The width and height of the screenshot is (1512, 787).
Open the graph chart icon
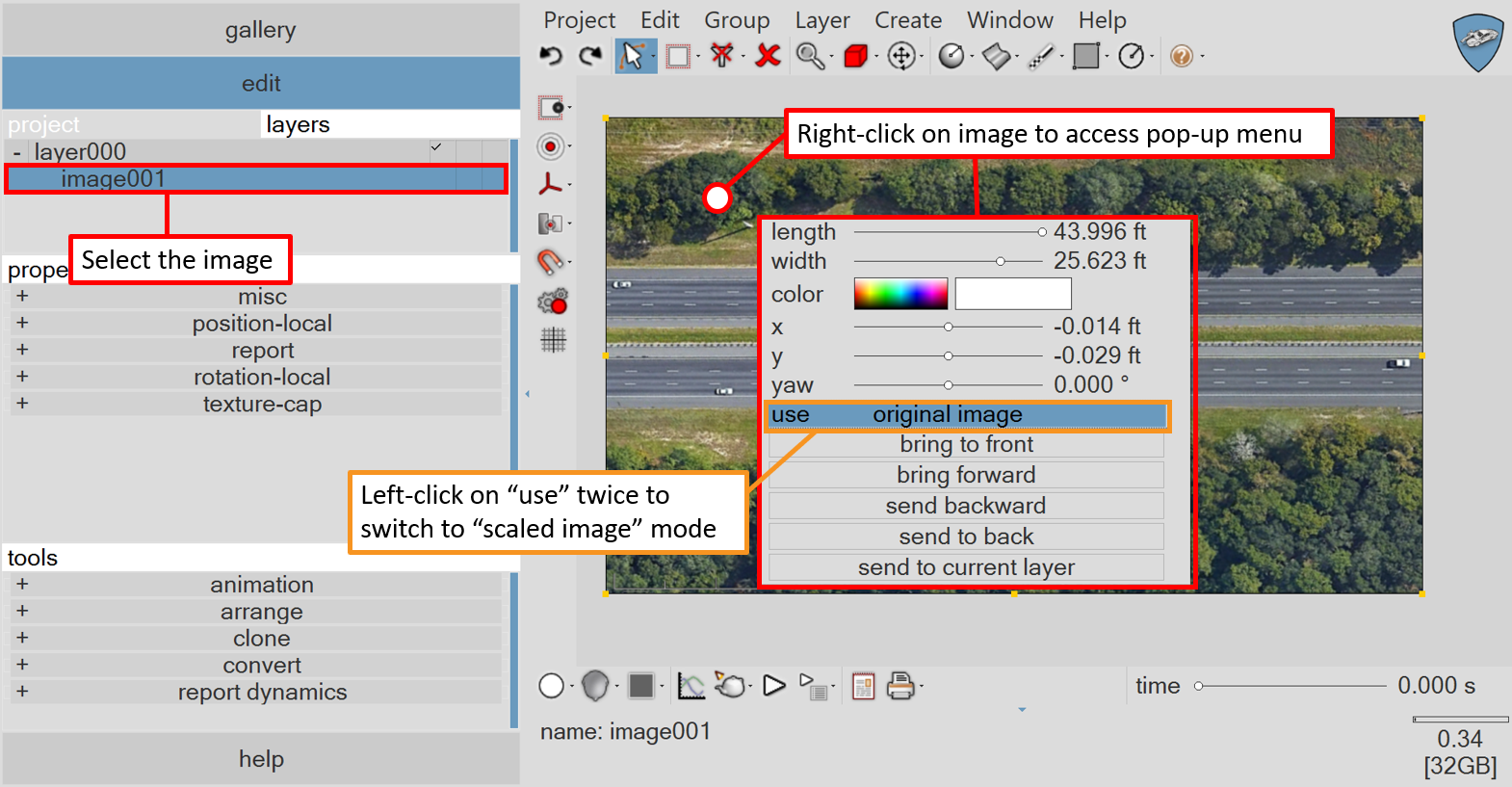pos(691,686)
